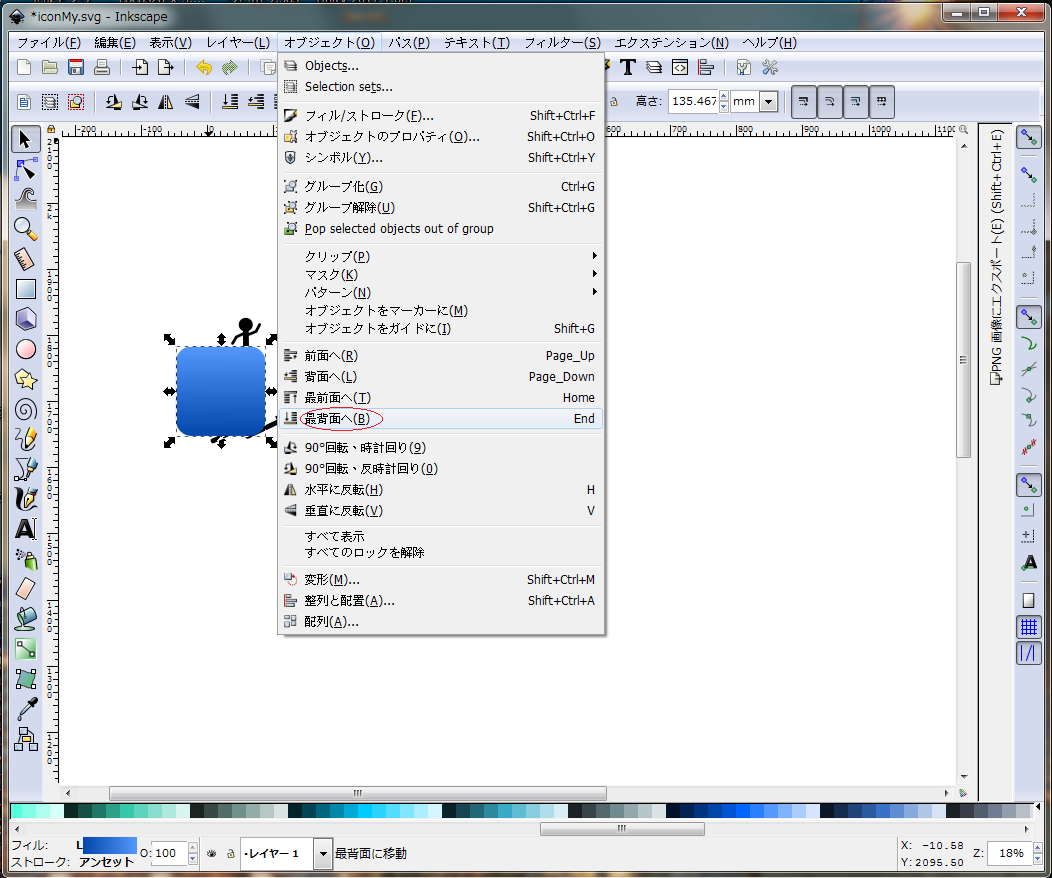Click the blue fill color indicator
The width and height of the screenshot is (1052, 878).
coord(106,846)
